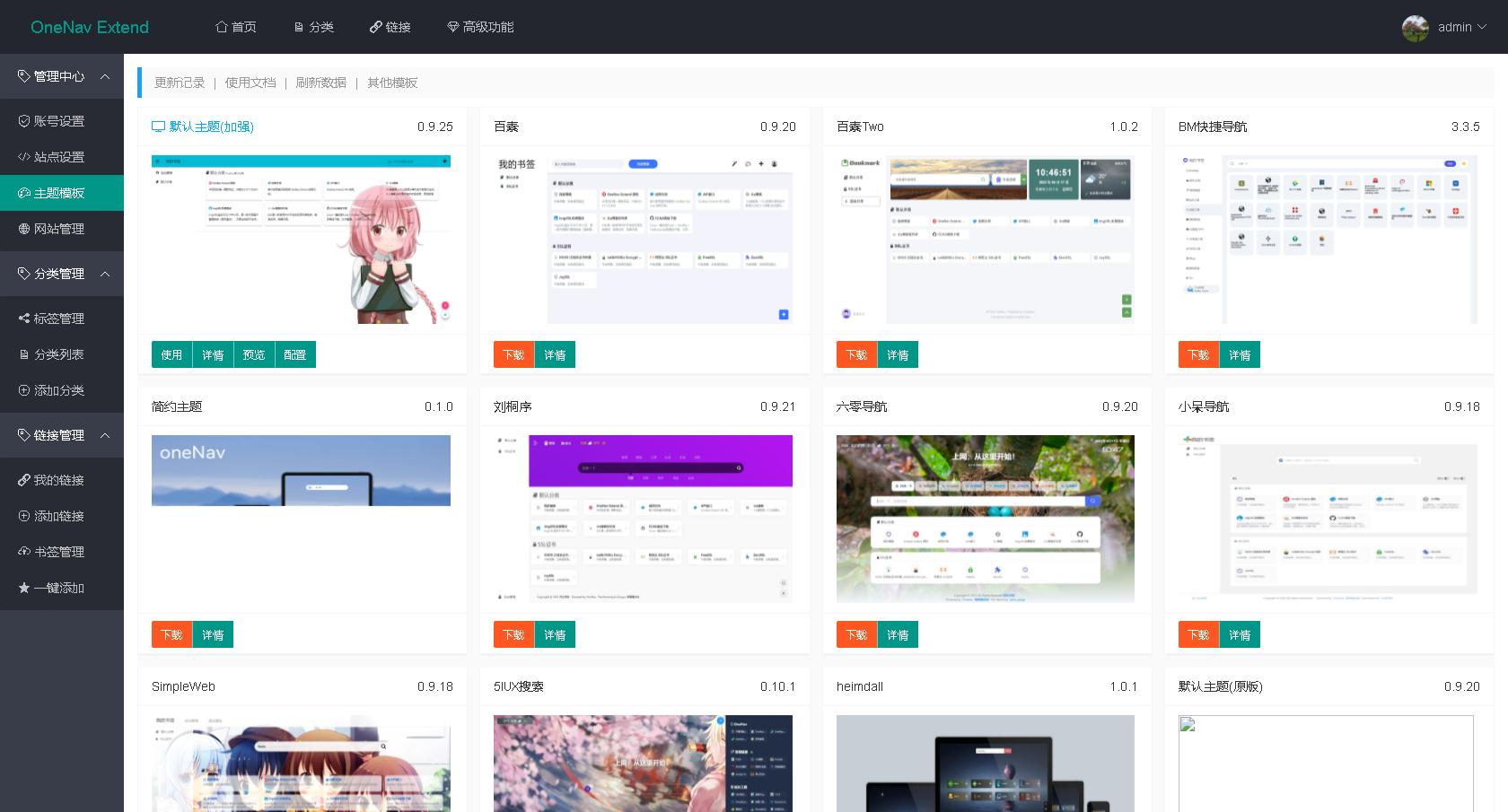This screenshot has height=812, width=1508.
Task: Click the 我的链接 chain icon
Action: click(25, 479)
